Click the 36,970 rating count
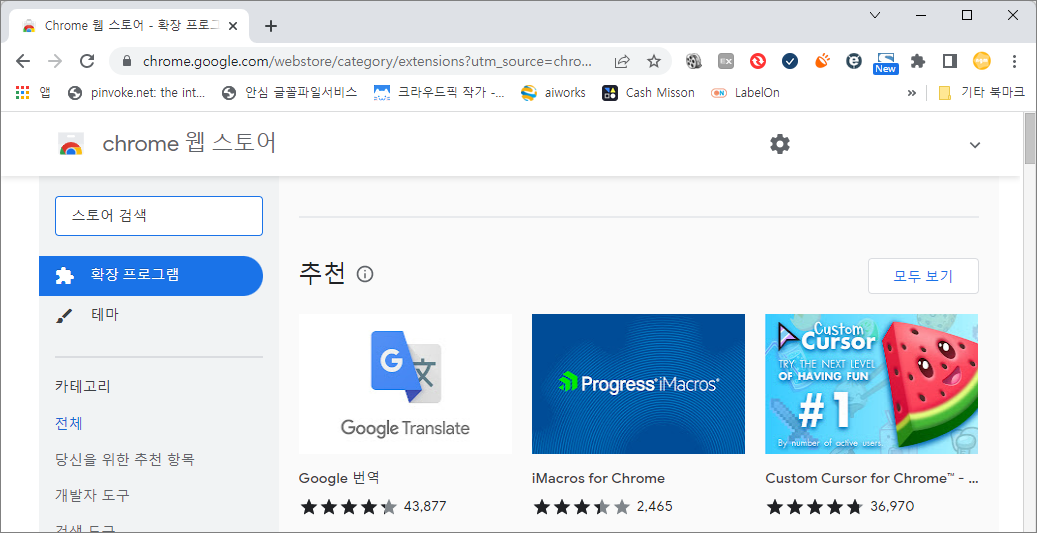The width and height of the screenshot is (1037, 533). click(892, 507)
